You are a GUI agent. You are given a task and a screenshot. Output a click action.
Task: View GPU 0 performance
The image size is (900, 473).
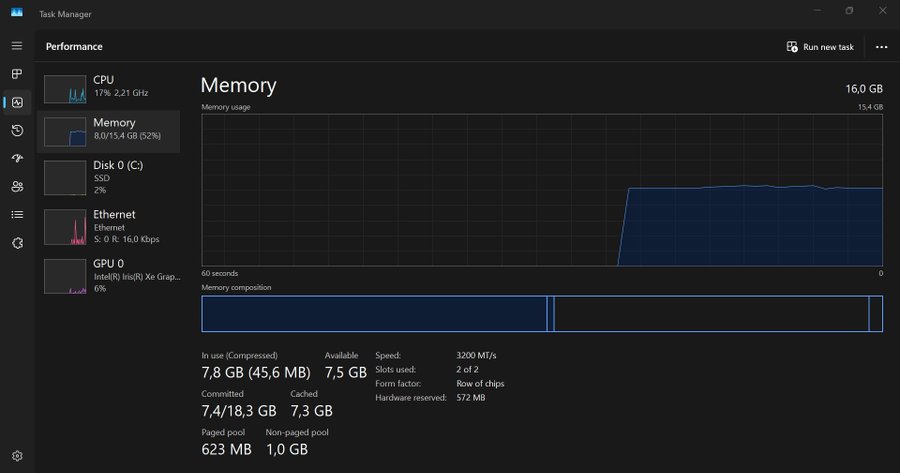pos(108,275)
